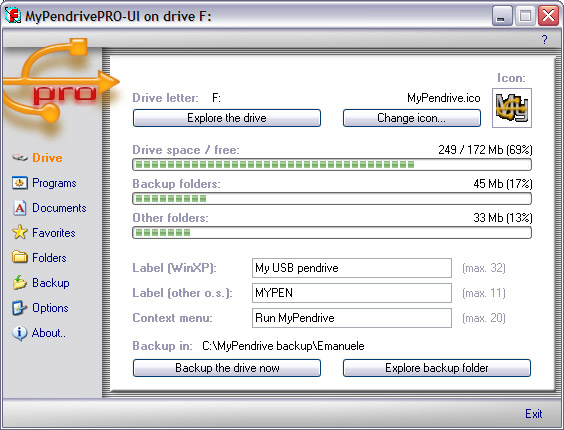
Task: Focus the Label (other o.s.) field
Action: [x=352, y=293]
